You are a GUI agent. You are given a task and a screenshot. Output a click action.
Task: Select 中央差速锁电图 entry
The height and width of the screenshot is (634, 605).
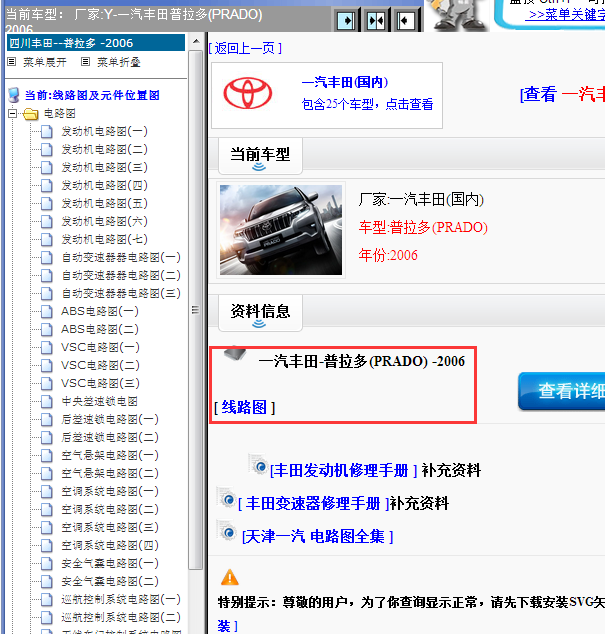[99, 402]
